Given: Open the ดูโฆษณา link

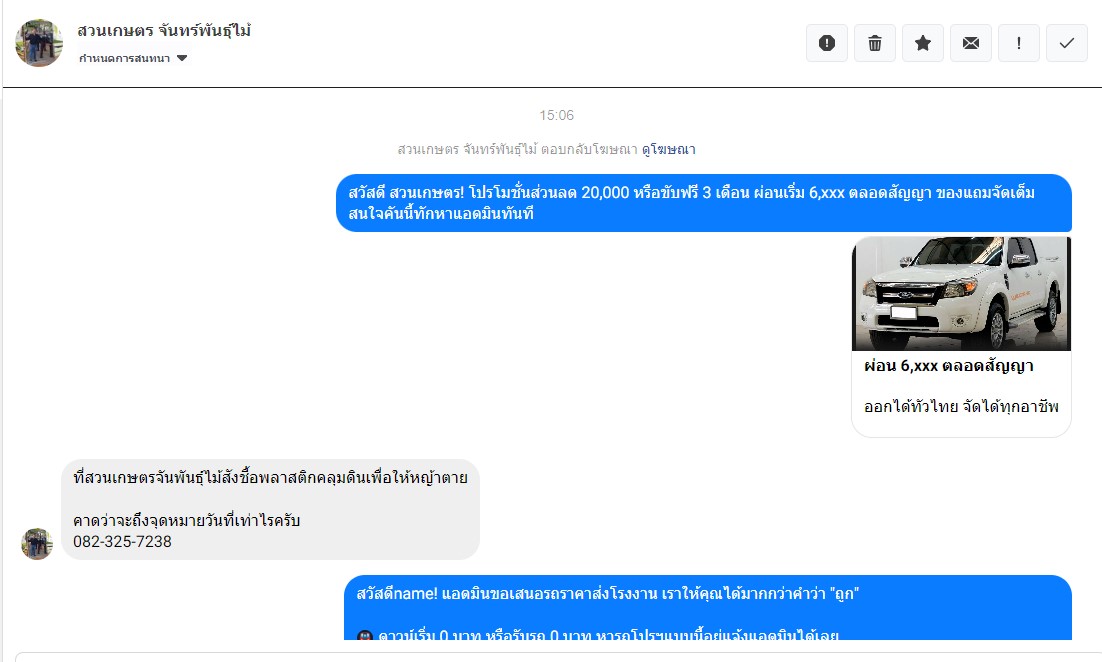Looking at the screenshot, I should pyautogui.click(x=668, y=149).
